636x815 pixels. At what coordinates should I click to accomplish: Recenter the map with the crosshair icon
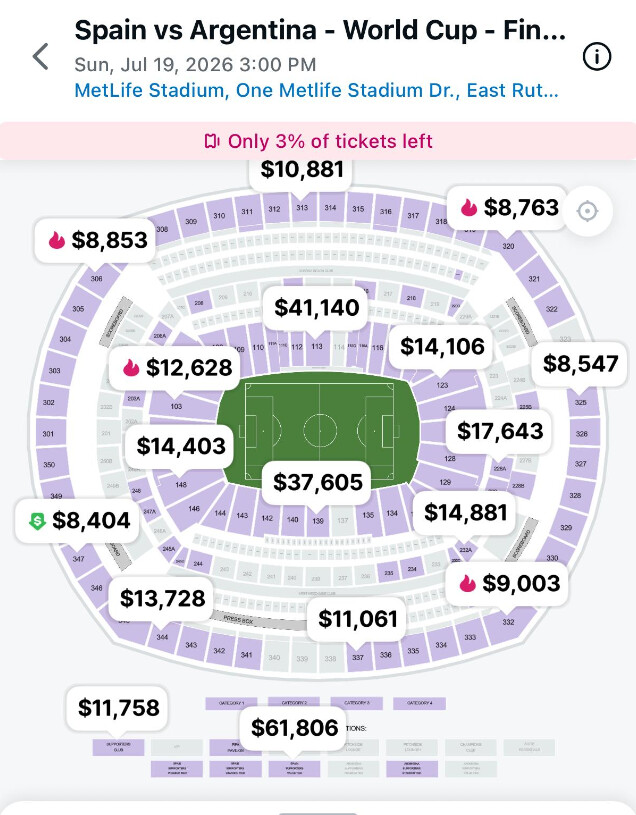point(588,211)
